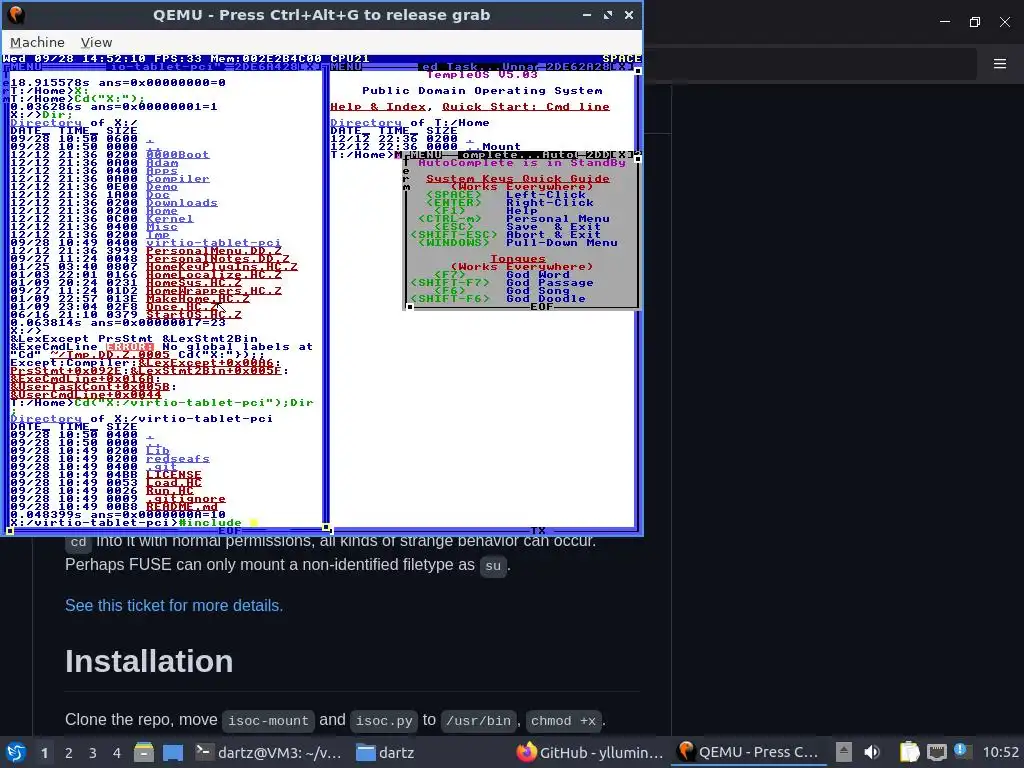Switch to workspace 4 in taskbar pager

[x=117, y=753]
